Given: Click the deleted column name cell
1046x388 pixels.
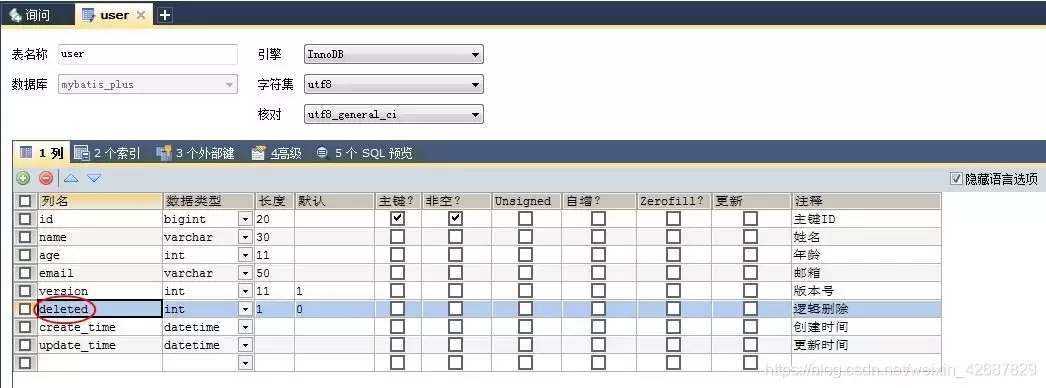Looking at the screenshot, I should [x=99, y=309].
